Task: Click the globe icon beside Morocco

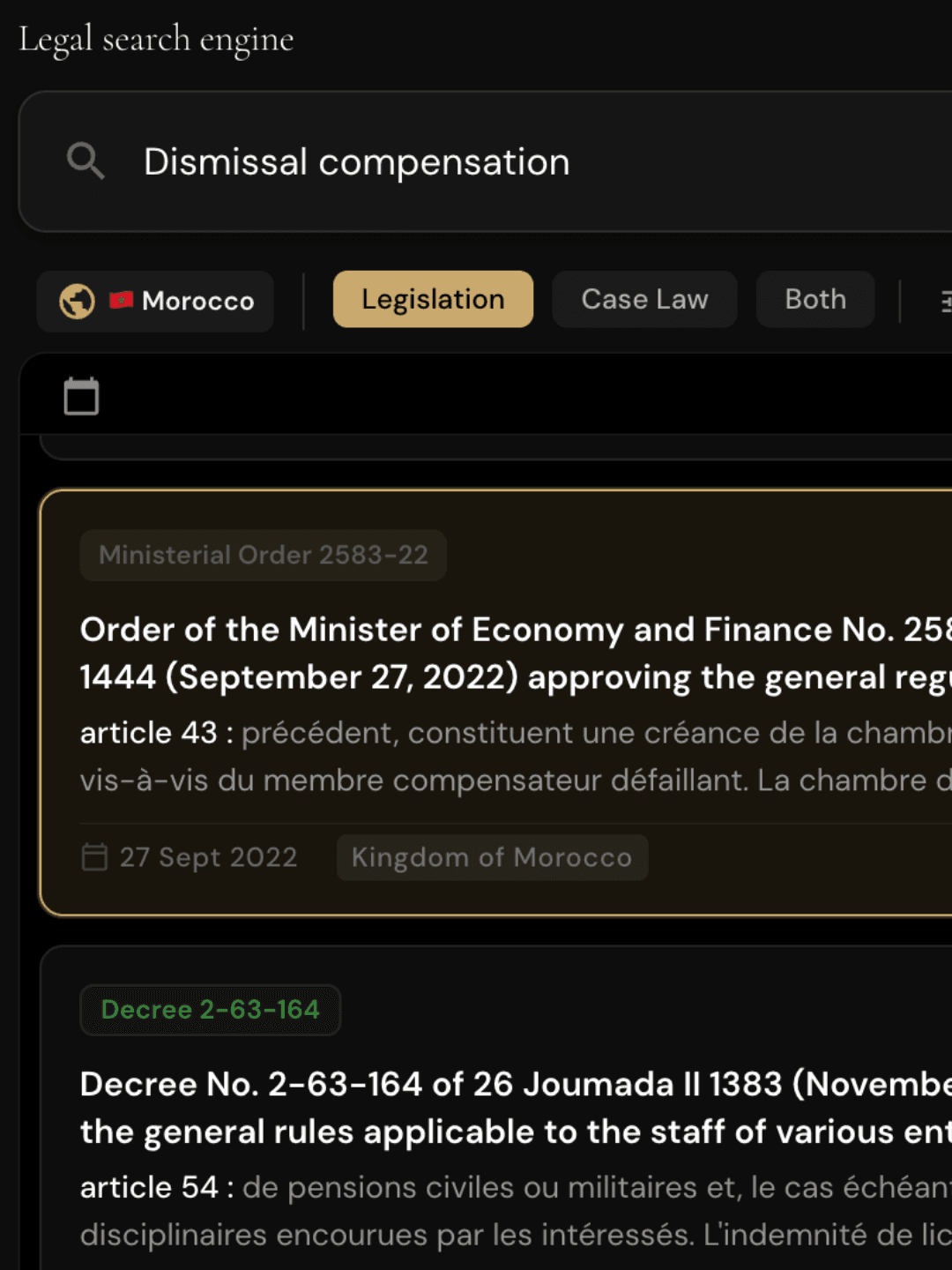Action: coord(77,302)
